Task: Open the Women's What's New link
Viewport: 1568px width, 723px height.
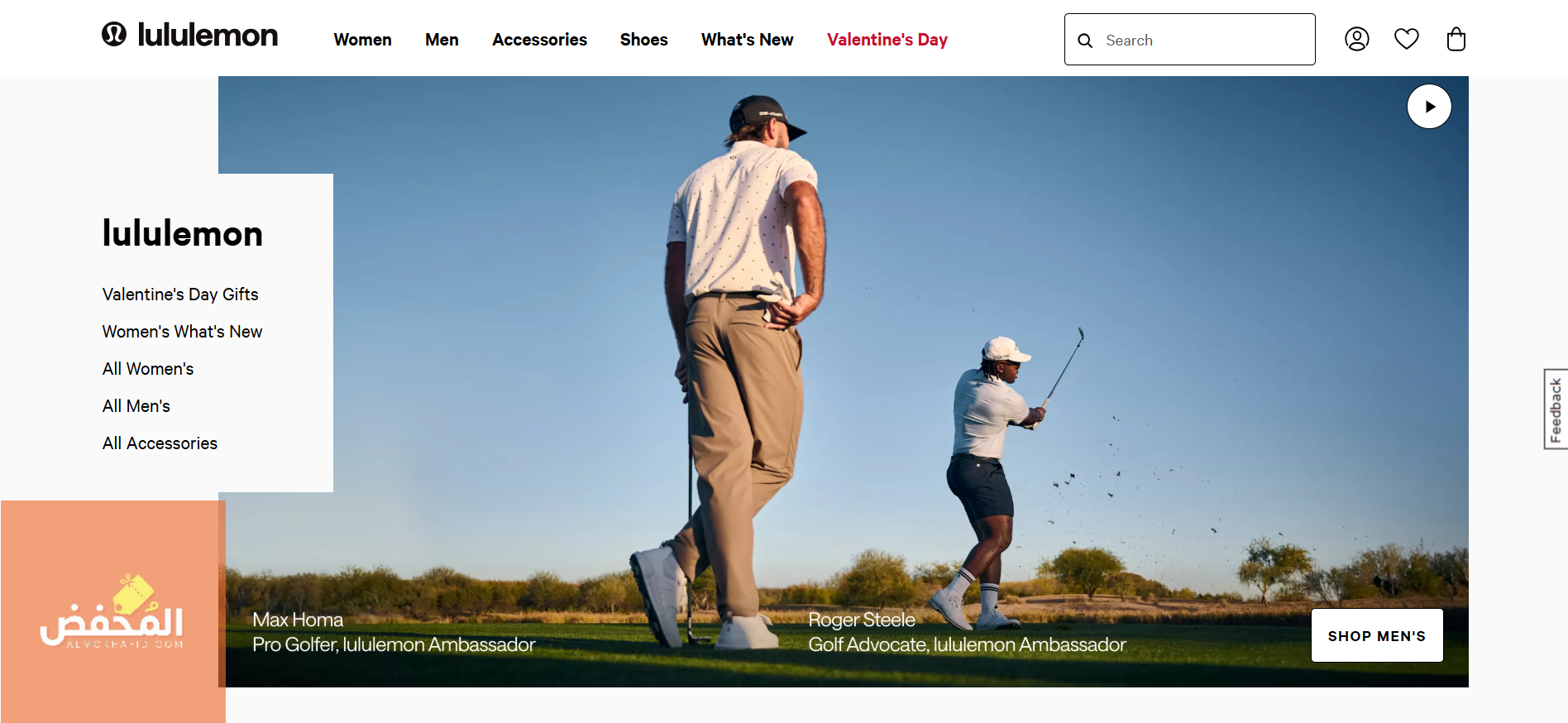Action: coord(182,332)
